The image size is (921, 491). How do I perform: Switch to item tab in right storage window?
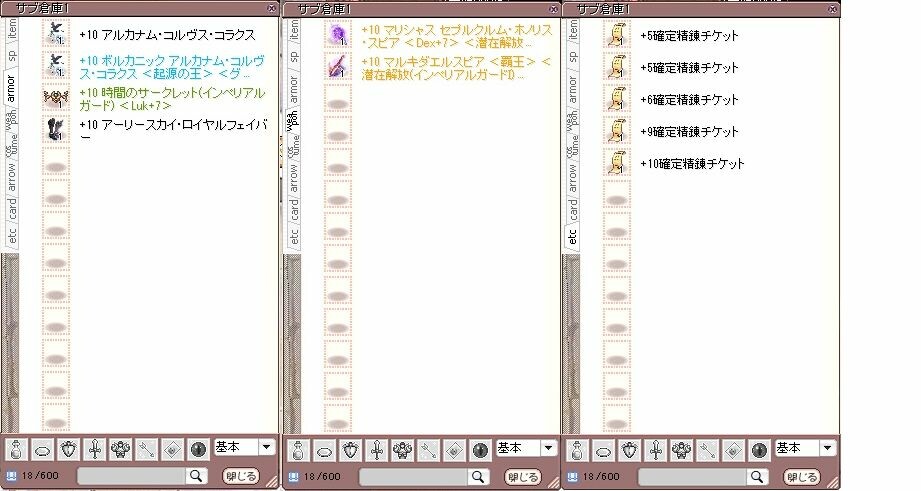(574, 28)
